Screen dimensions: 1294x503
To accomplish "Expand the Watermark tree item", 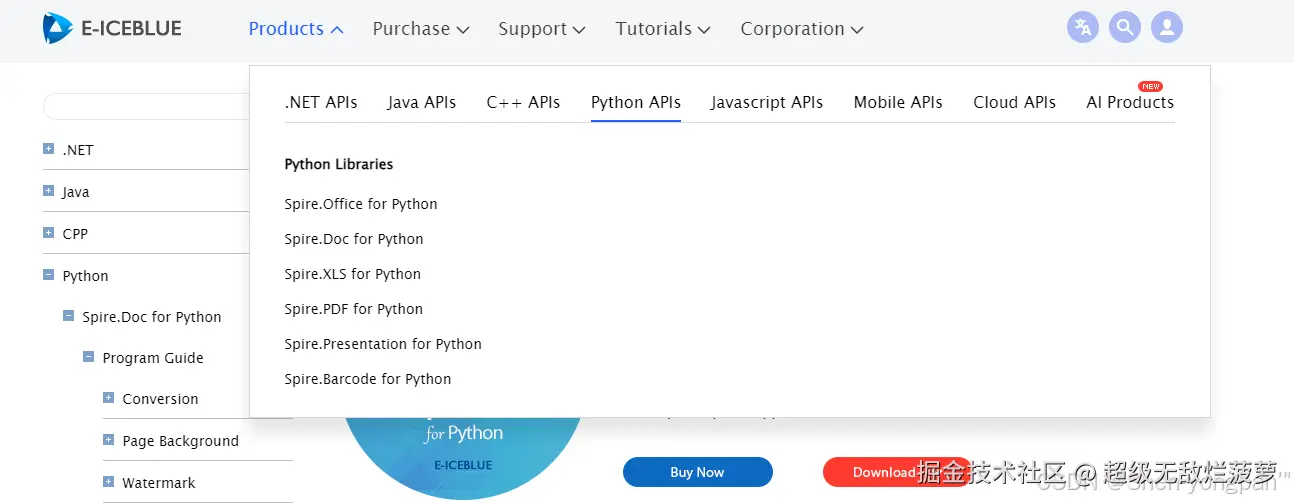I will (108, 482).
